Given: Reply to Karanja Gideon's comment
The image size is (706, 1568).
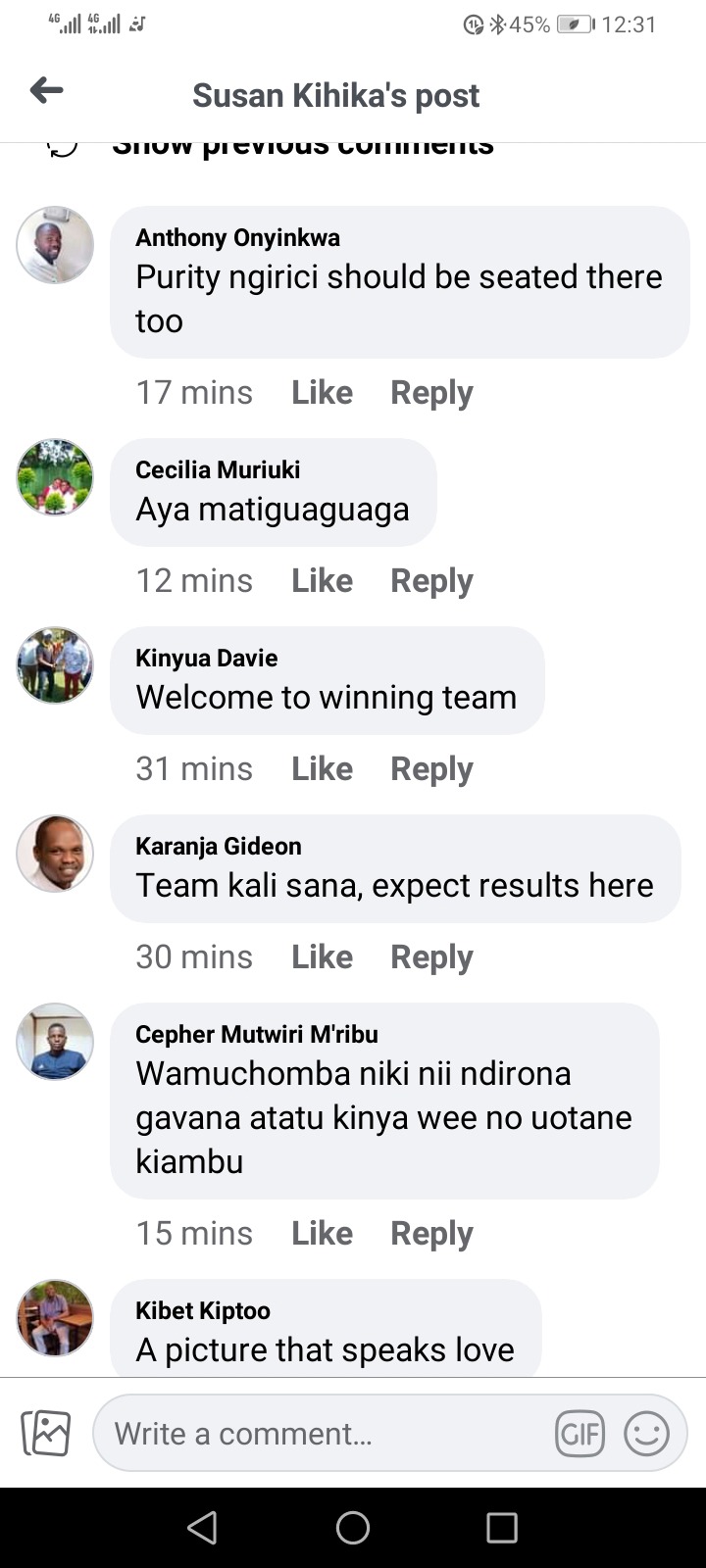Looking at the screenshot, I should [431, 956].
